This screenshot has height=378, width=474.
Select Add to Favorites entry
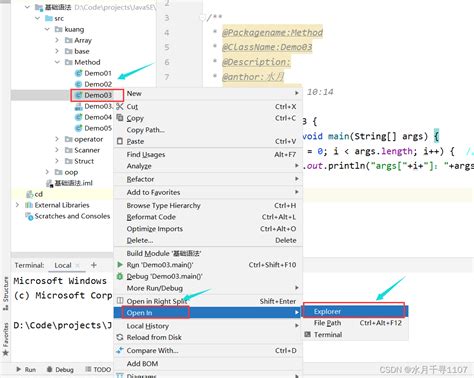(x=208, y=192)
